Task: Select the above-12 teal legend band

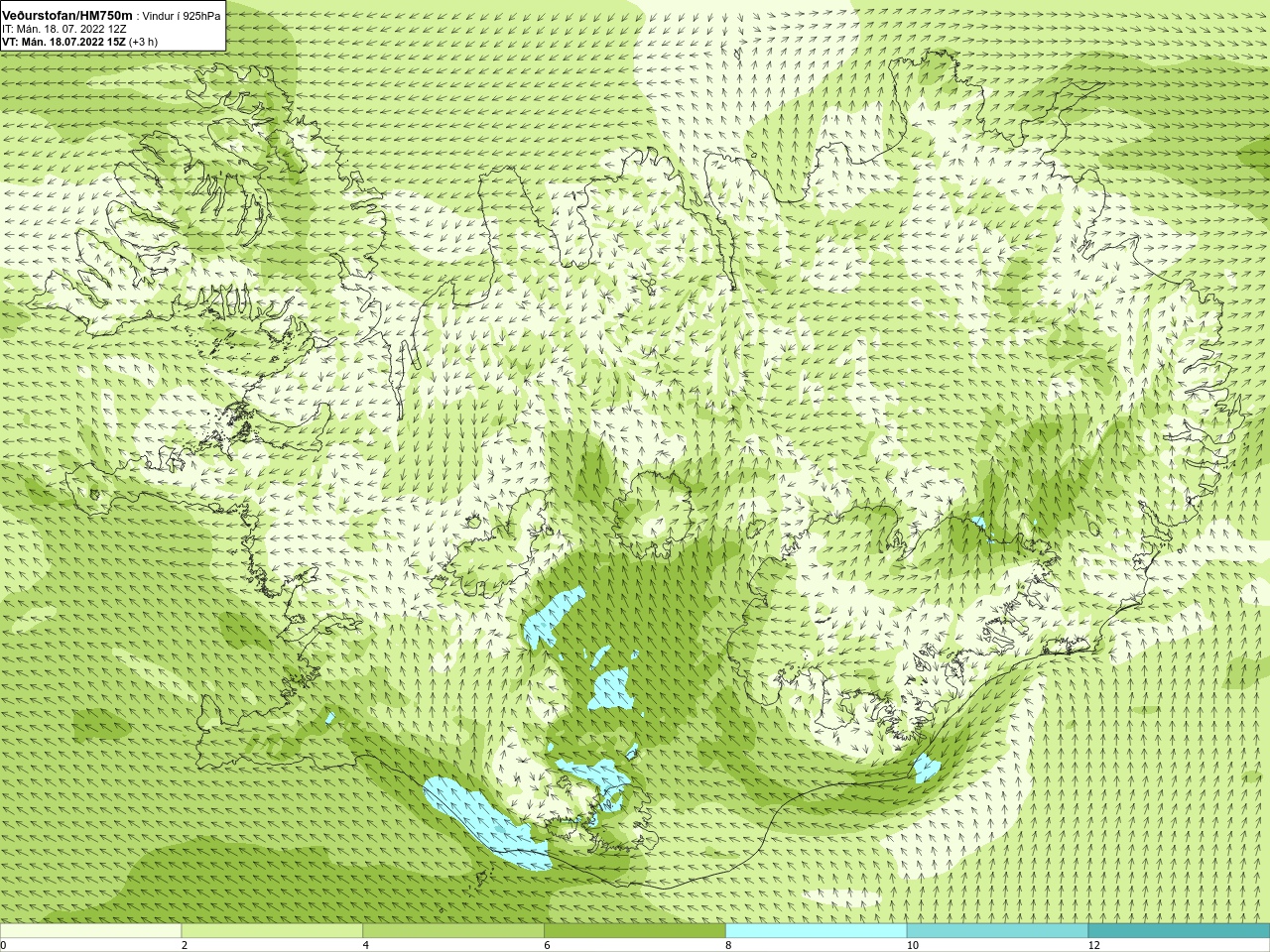Action: point(1179,931)
